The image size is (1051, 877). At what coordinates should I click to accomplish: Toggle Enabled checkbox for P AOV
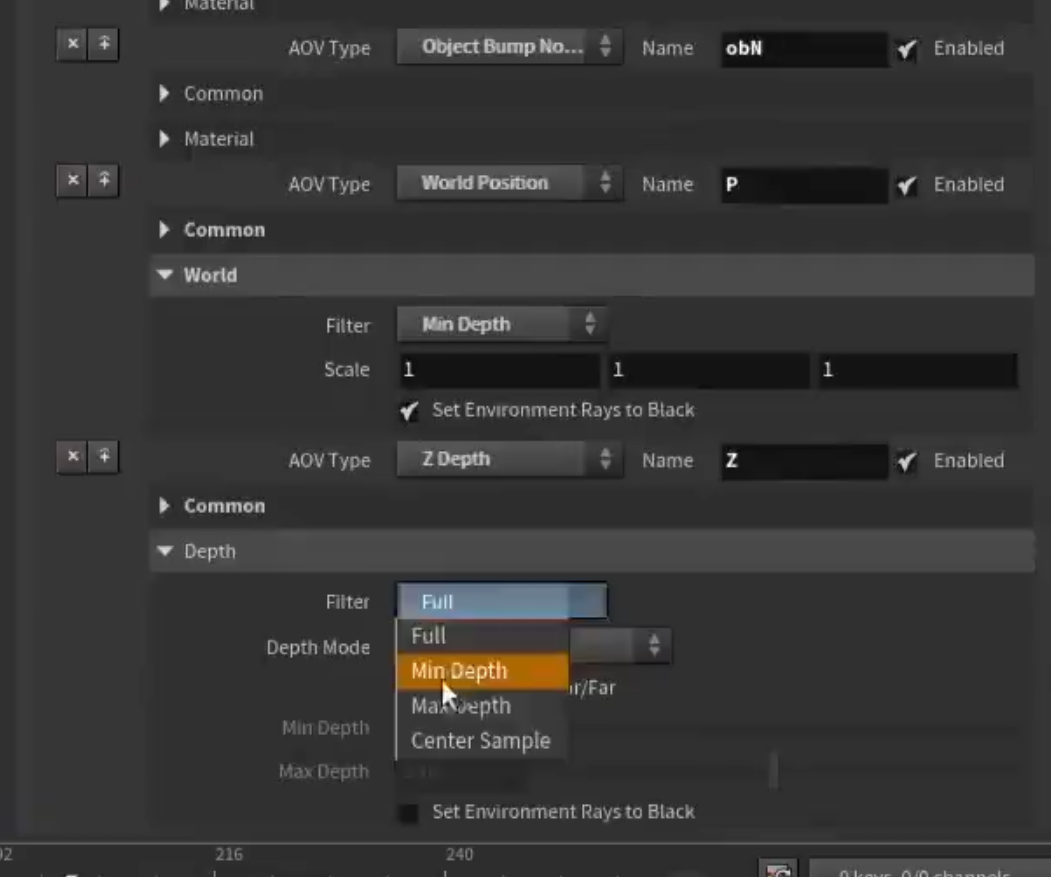pyautogui.click(x=907, y=184)
